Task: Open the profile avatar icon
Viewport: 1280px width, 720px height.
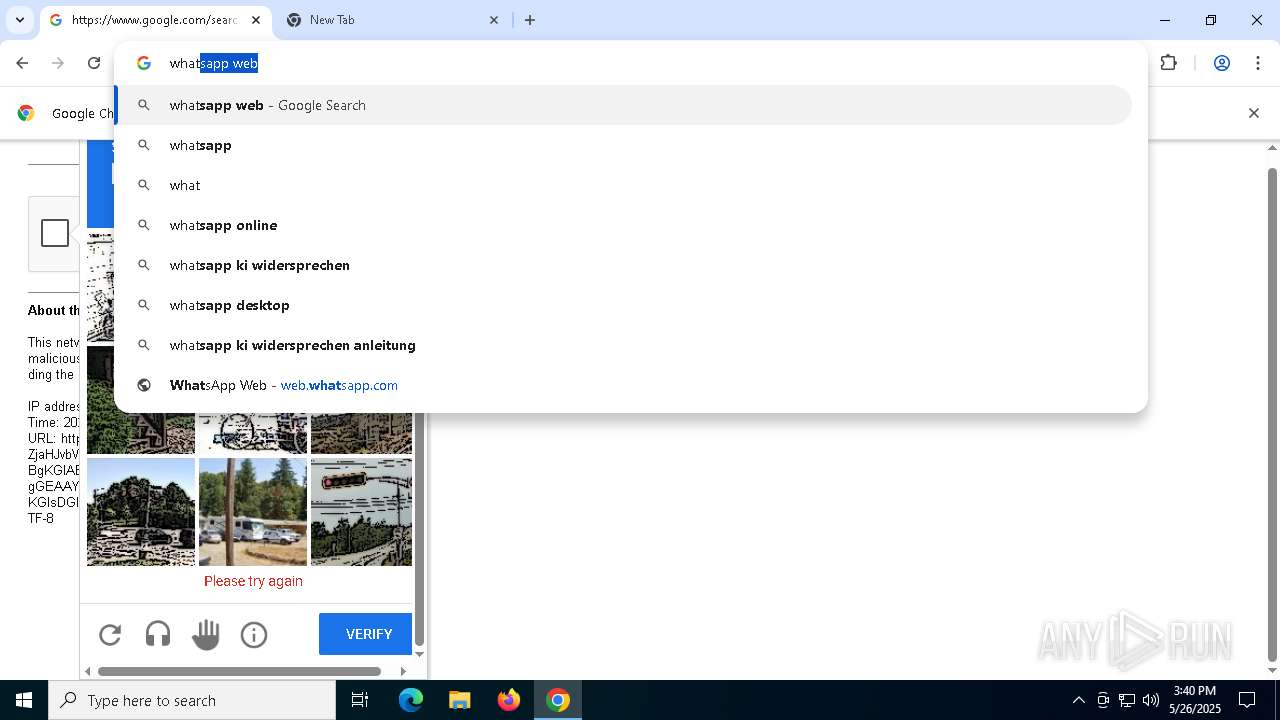Action: click(1221, 63)
